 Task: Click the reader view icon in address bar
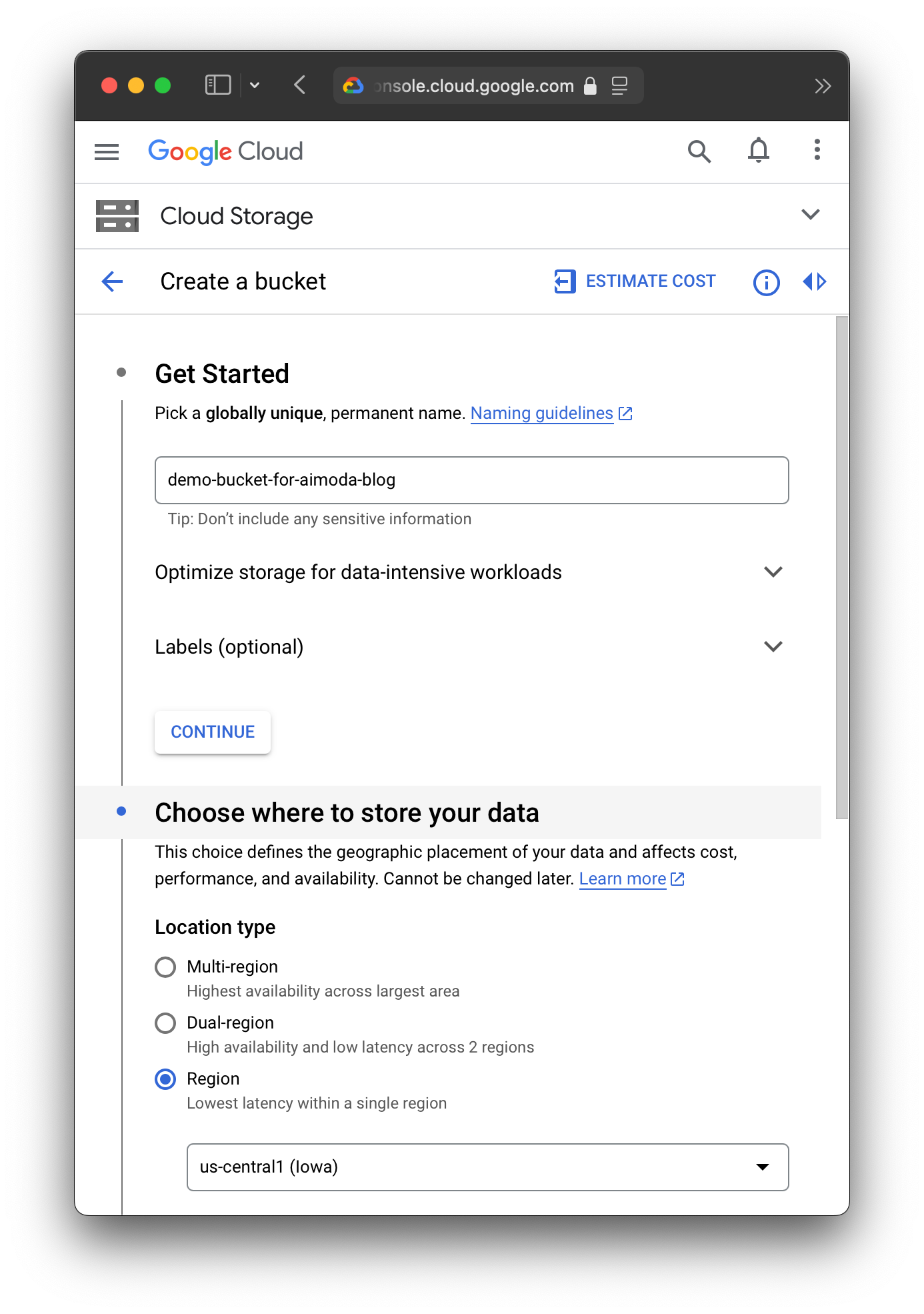point(619,85)
